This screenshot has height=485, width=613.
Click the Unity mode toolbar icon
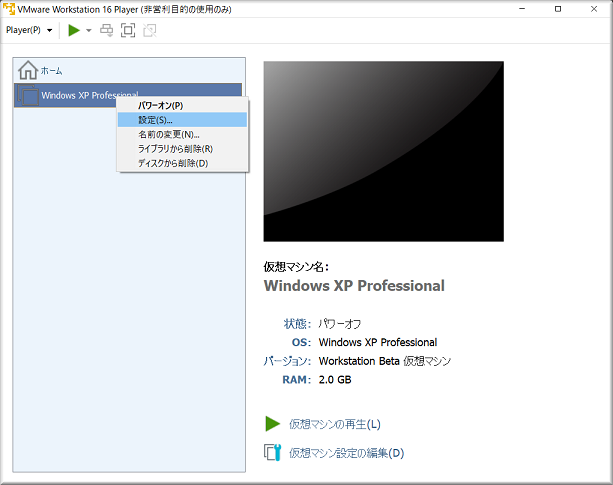point(150,30)
